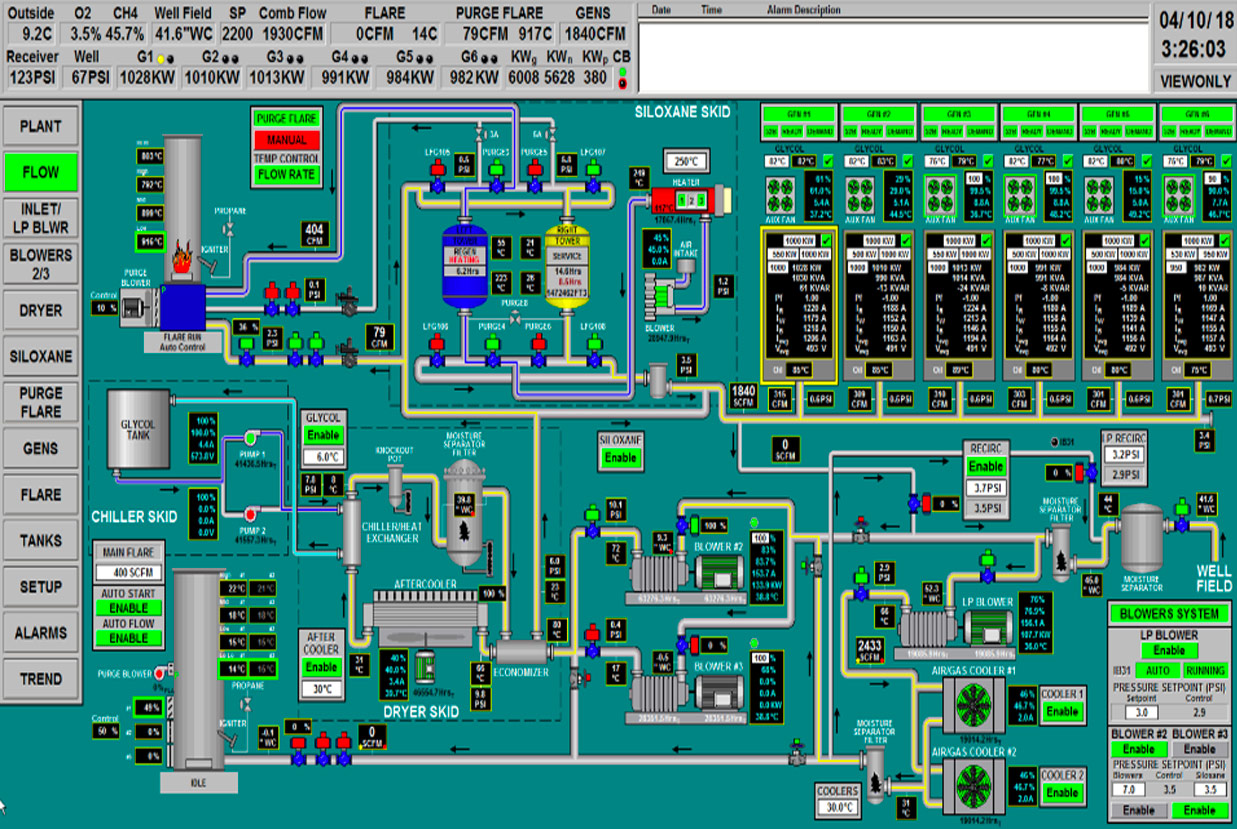Image resolution: width=1237 pixels, height=829 pixels.
Task: Click the yellow Right Tower vessel
Action: click(567, 268)
